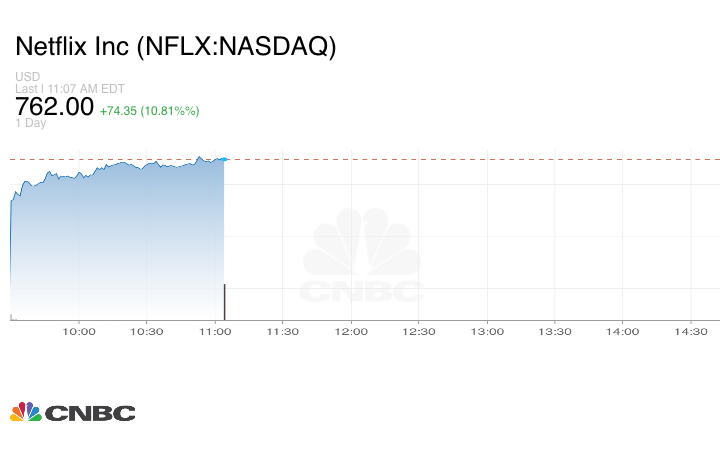This screenshot has width=720, height=450.
Task: Click the 10:00 time axis label
Action: (79, 331)
